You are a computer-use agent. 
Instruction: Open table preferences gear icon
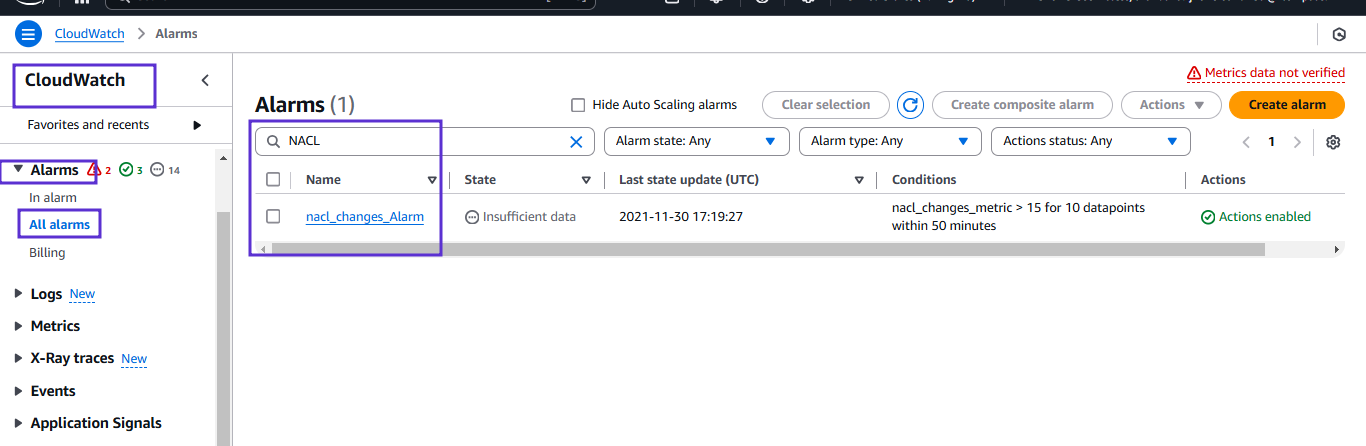(x=1333, y=142)
